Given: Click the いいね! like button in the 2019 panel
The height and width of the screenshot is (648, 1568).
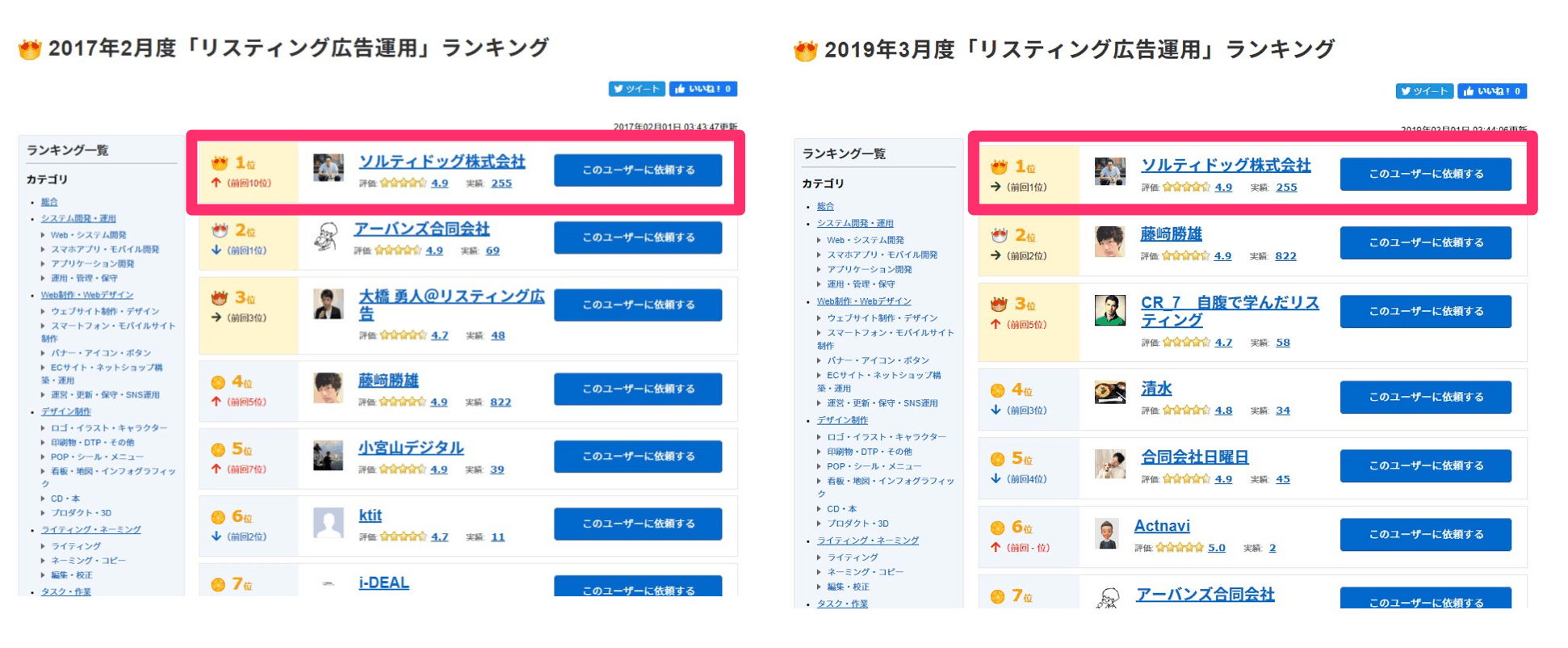Looking at the screenshot, I should pos(1491,91).
